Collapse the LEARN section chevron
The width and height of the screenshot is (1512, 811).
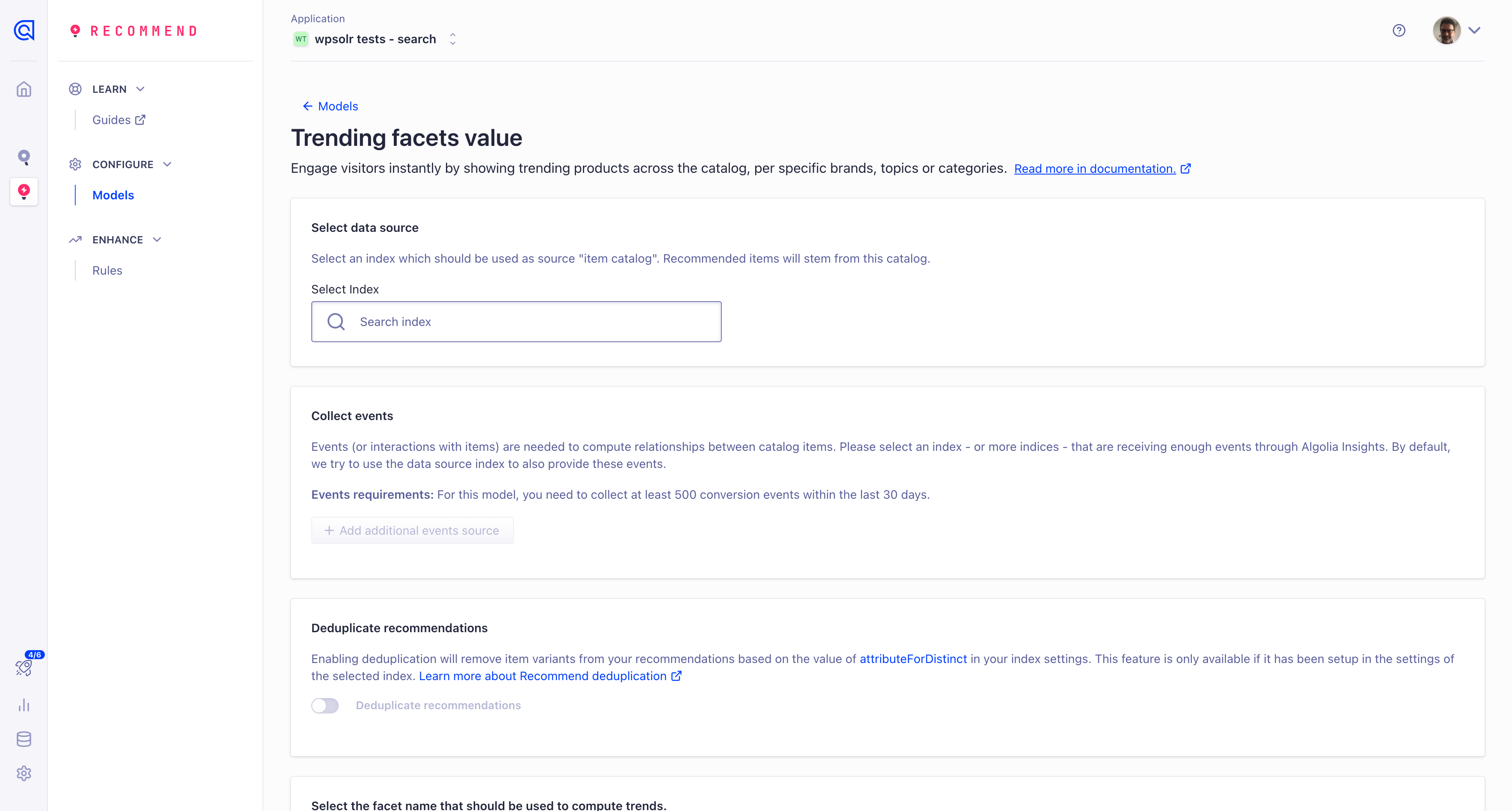pyautogui.click(x=140, y=89)
